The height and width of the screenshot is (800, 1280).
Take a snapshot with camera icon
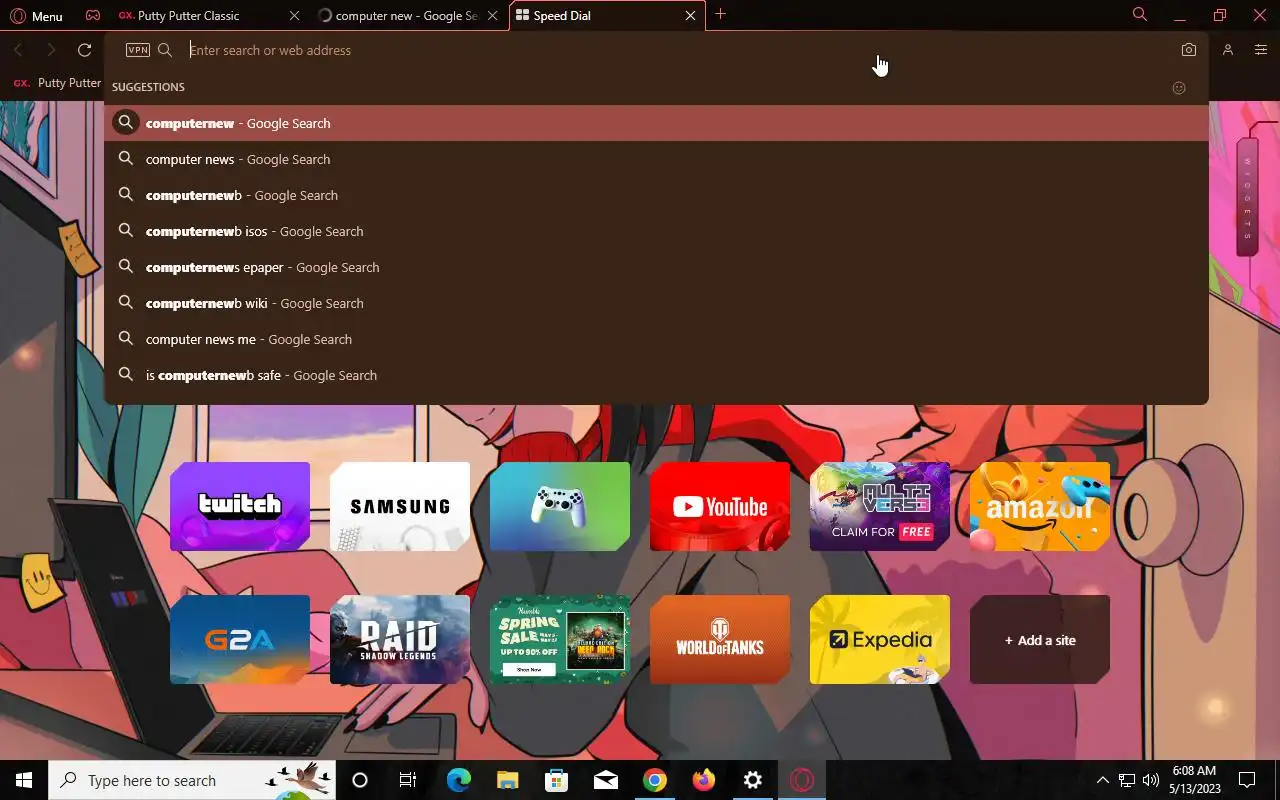pos(1188,50)
